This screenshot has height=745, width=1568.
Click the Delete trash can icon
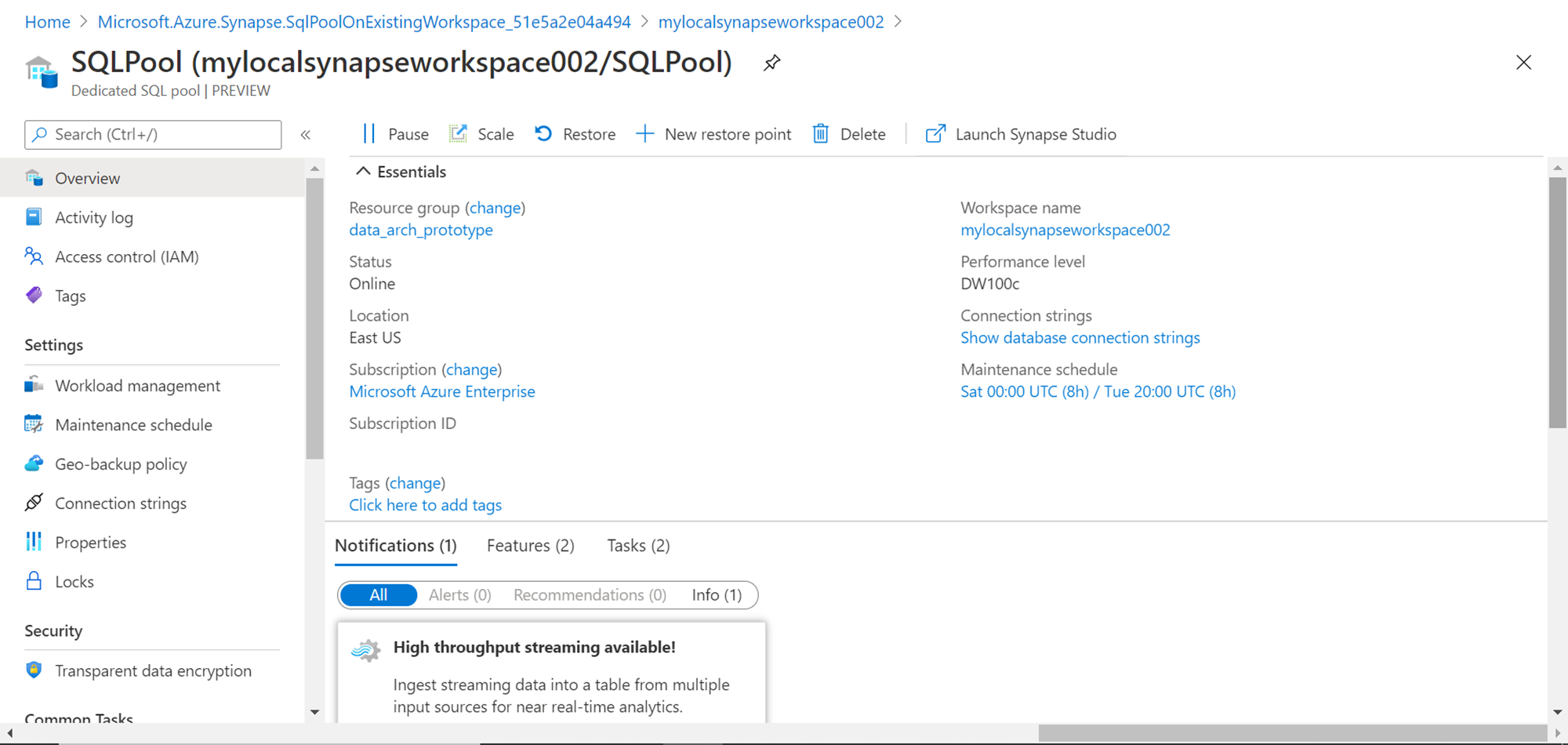pyautogui.click(x=820, y=134)
